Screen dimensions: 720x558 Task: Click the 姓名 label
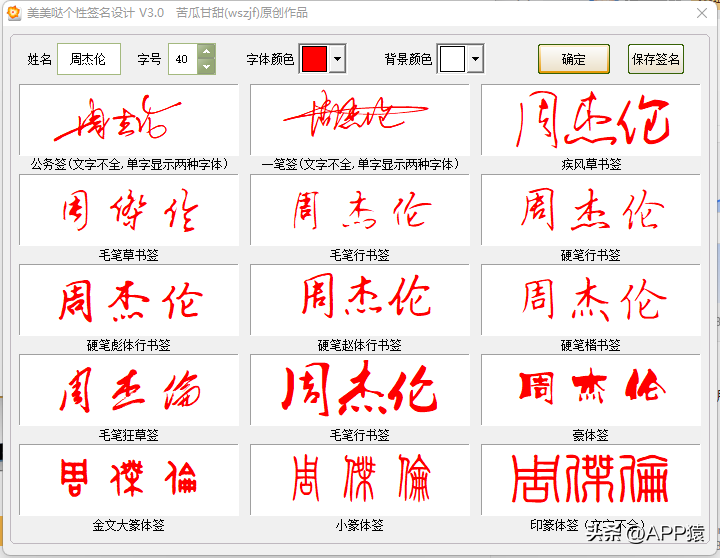[39, 59]
